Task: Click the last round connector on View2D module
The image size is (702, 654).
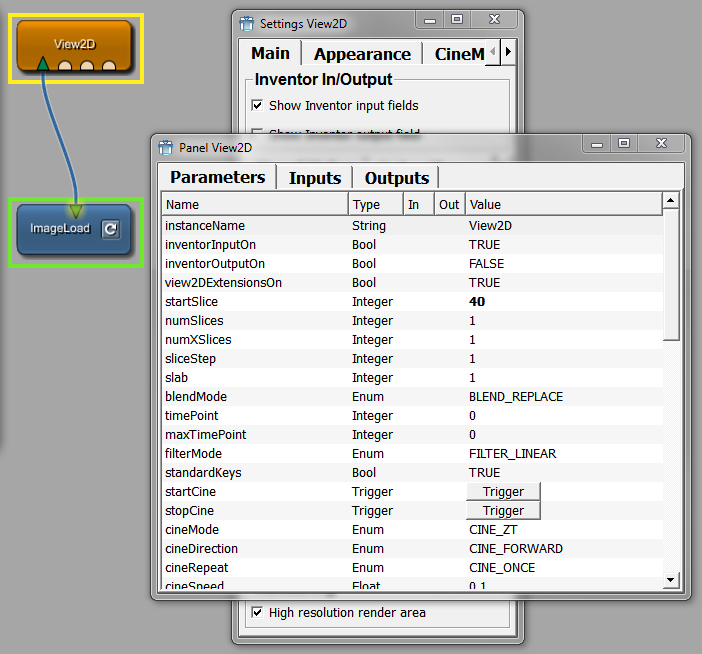Action: click(x=109, y=67)
